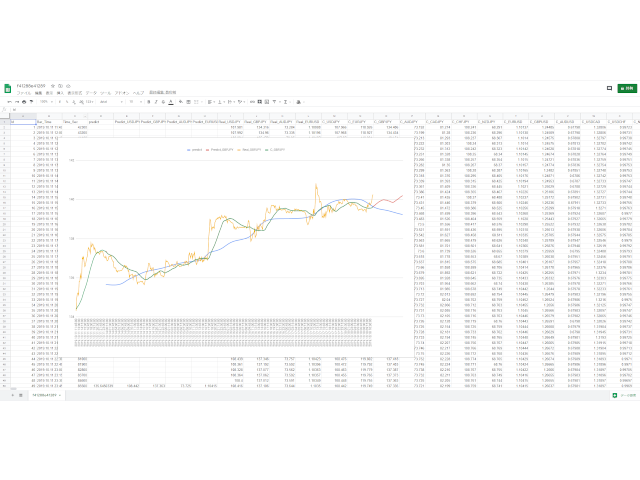Open the horizontal align dropdown

click(x=211, y=102)
